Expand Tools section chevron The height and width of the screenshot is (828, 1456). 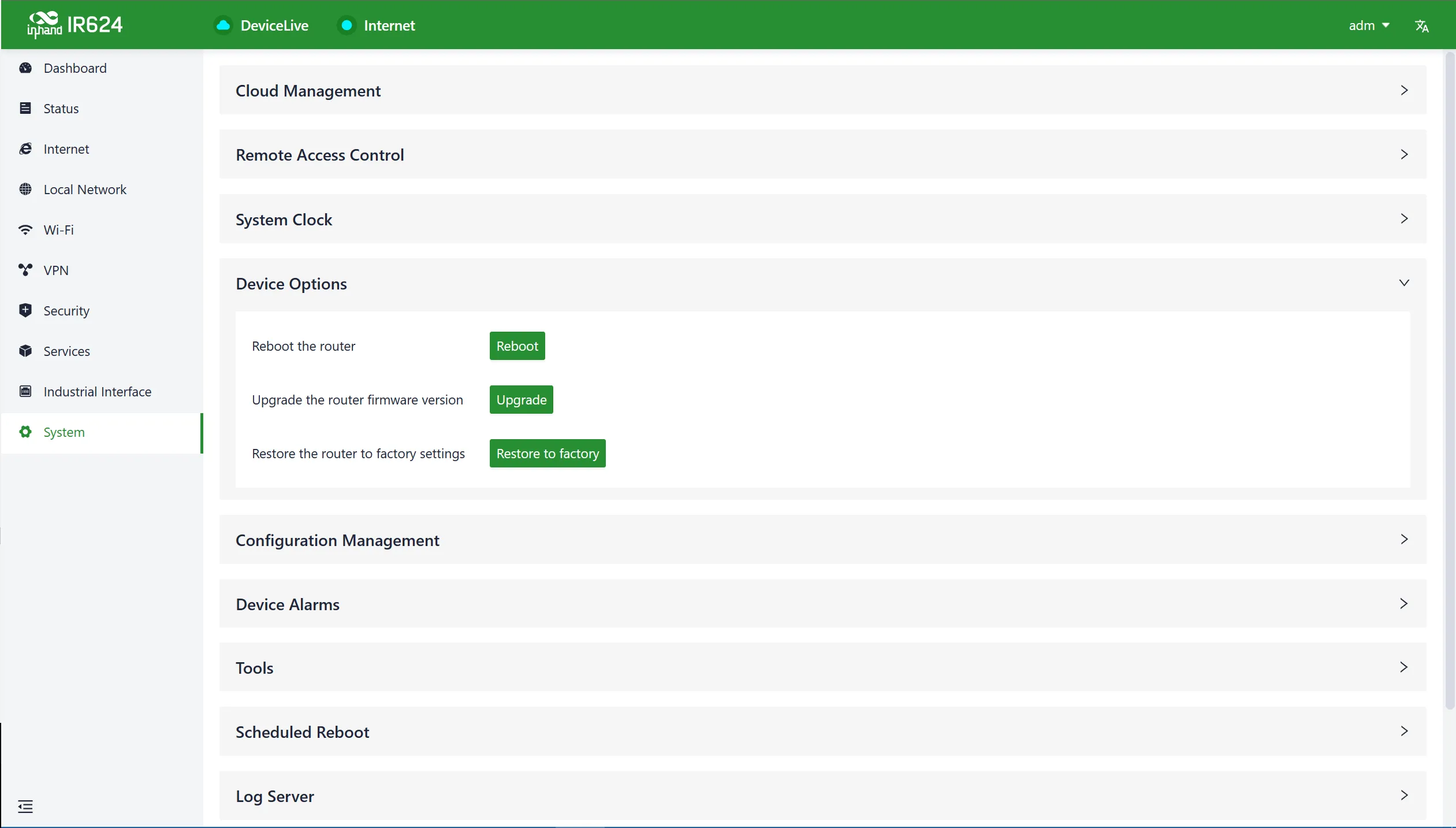[1404, 667]
